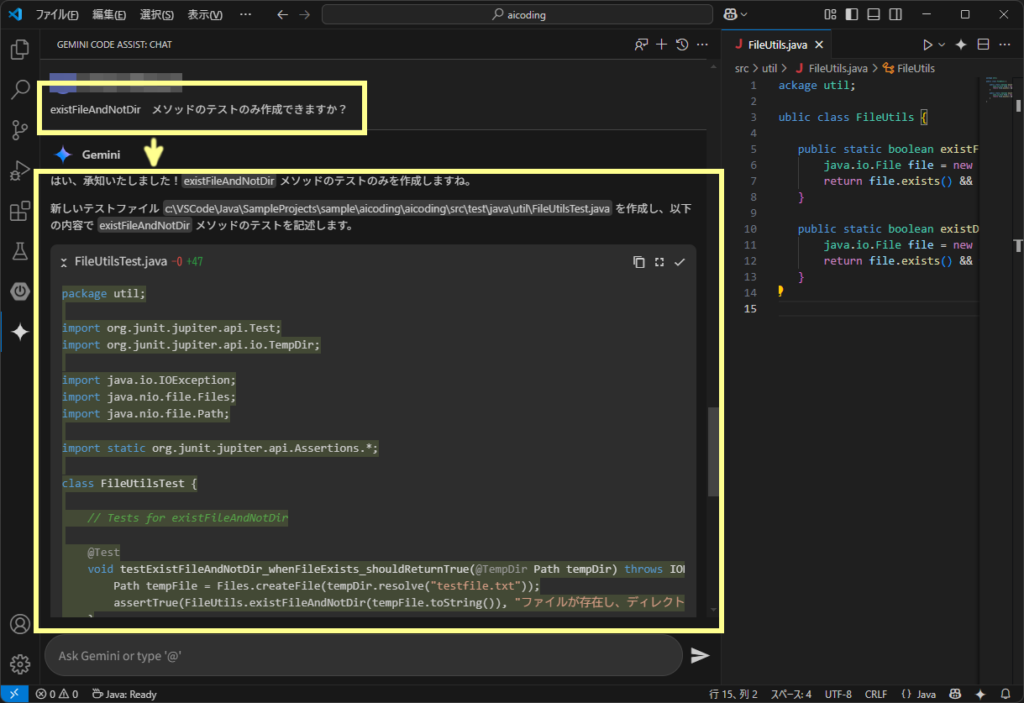This screenshot has width=1024, height=703.
Task: Open the hidden menus ellipsis in menu bar
Action: (x=246, y=14)
